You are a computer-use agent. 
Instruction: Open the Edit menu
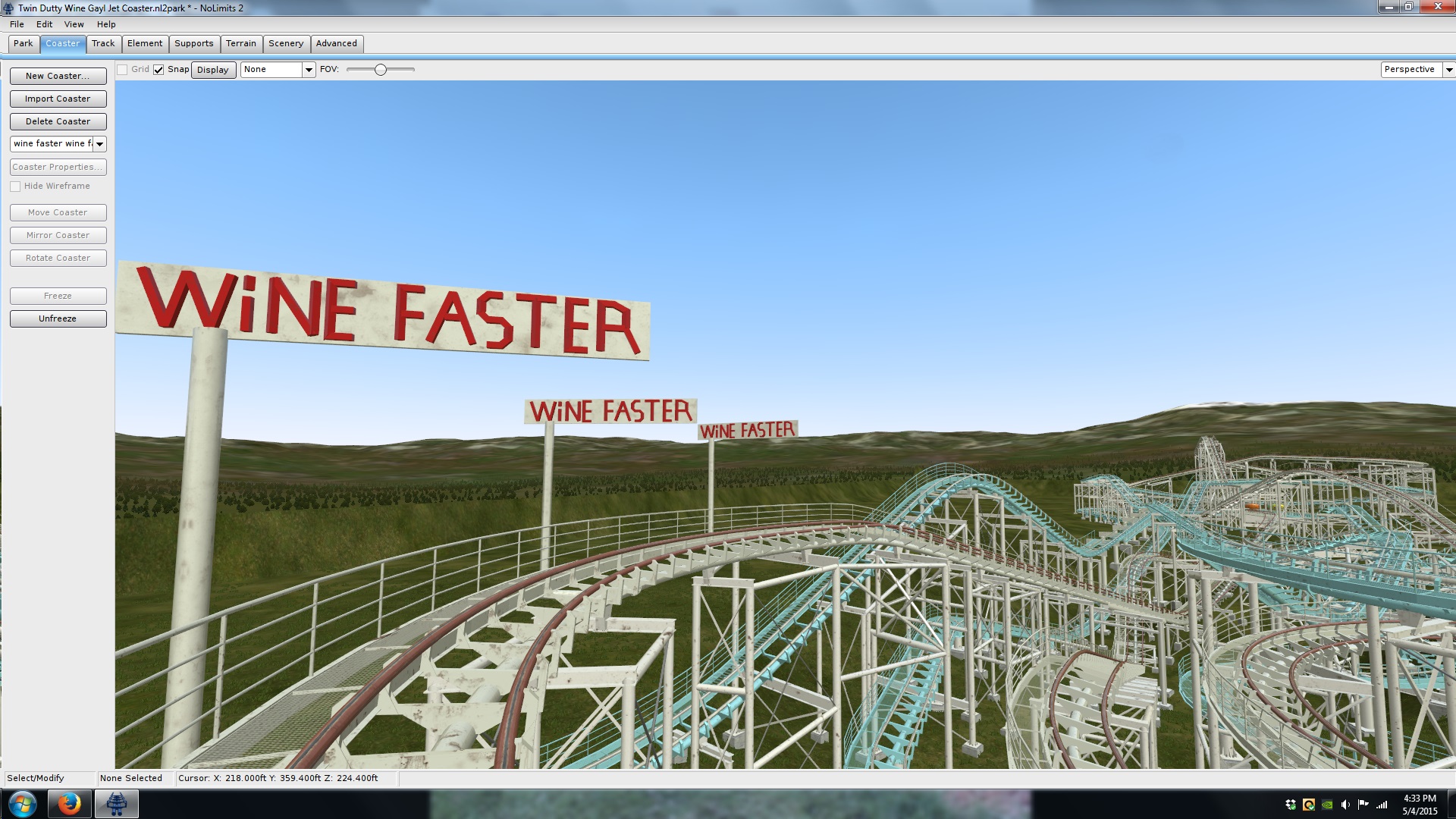point(44,24)
